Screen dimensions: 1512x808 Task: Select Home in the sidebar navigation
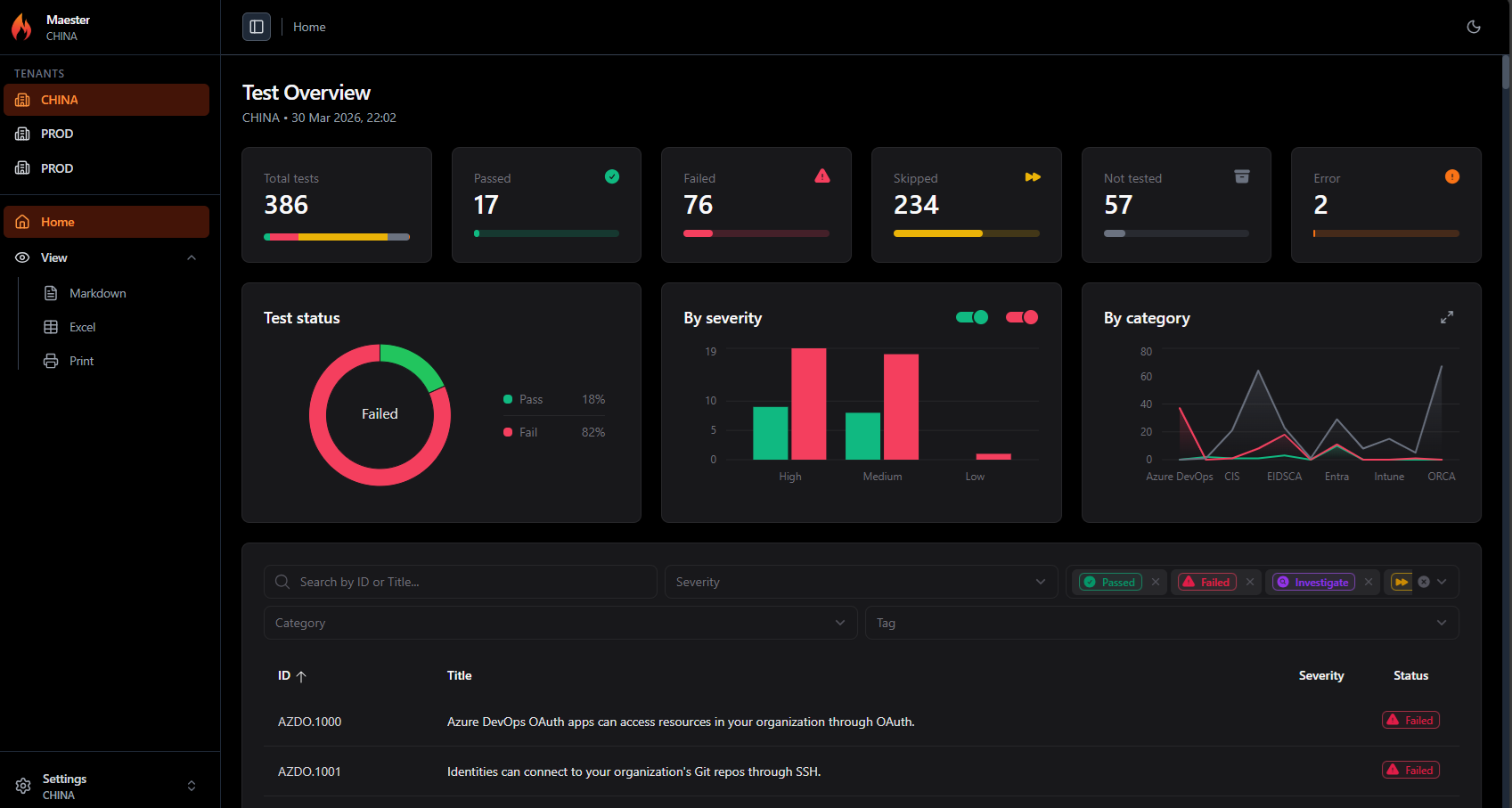pyautogui.click(x=56, y=221)
